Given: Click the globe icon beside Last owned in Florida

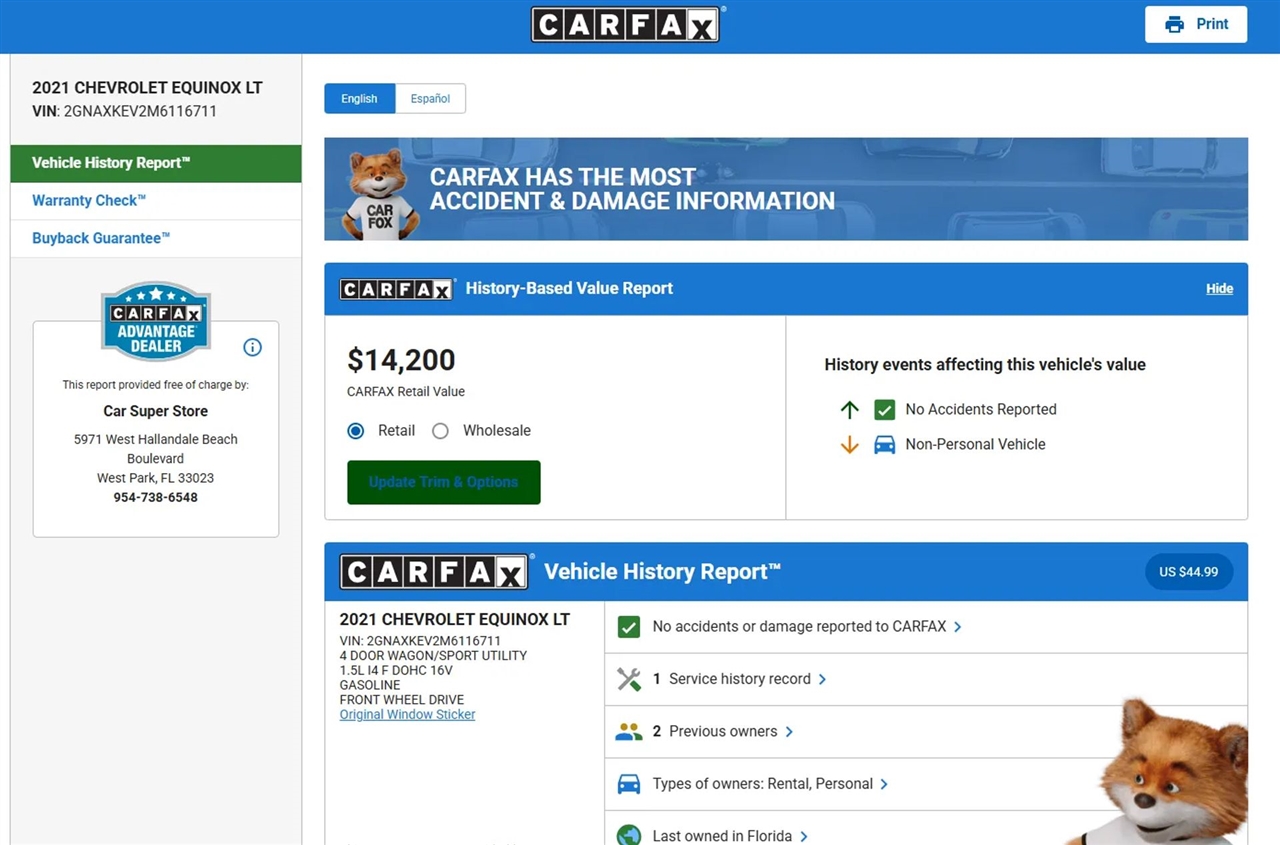Looking at the screenshot, I should pyautogui.click(x=628, y=835).
